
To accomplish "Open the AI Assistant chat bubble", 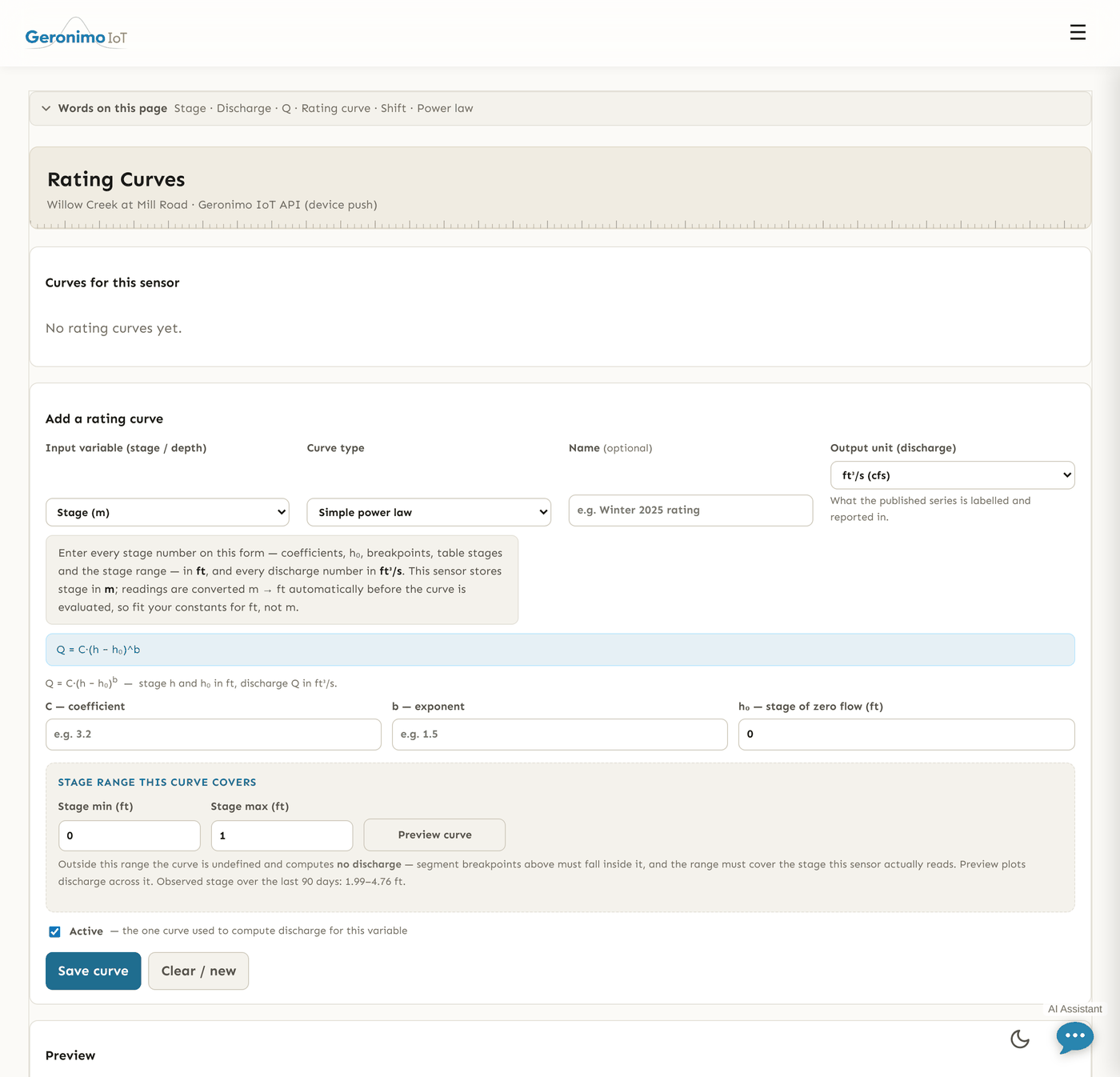I will click(1074, 1037).
